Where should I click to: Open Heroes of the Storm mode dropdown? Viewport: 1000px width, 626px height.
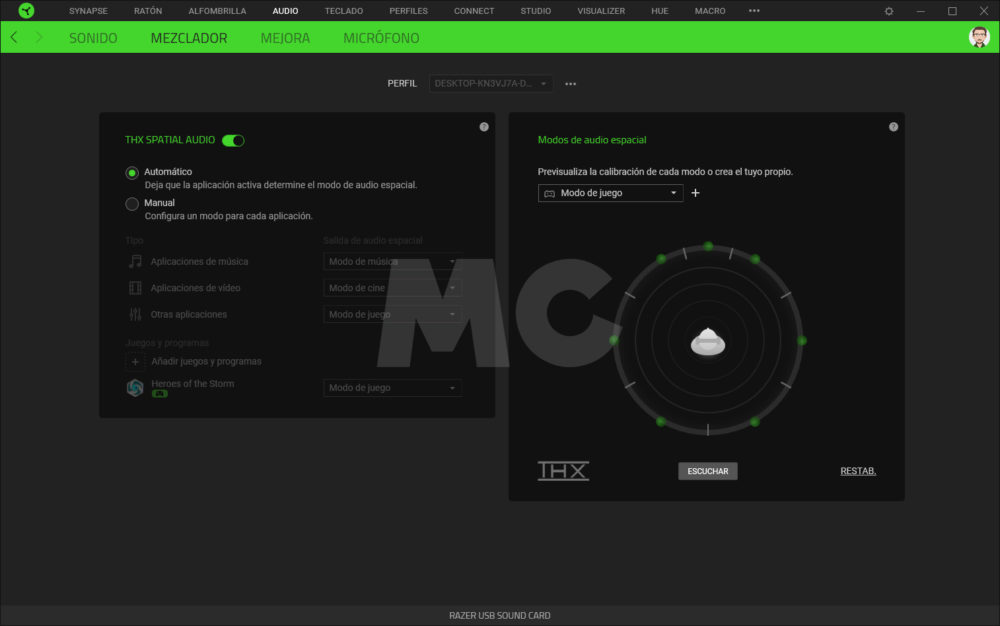click(392, 388)
